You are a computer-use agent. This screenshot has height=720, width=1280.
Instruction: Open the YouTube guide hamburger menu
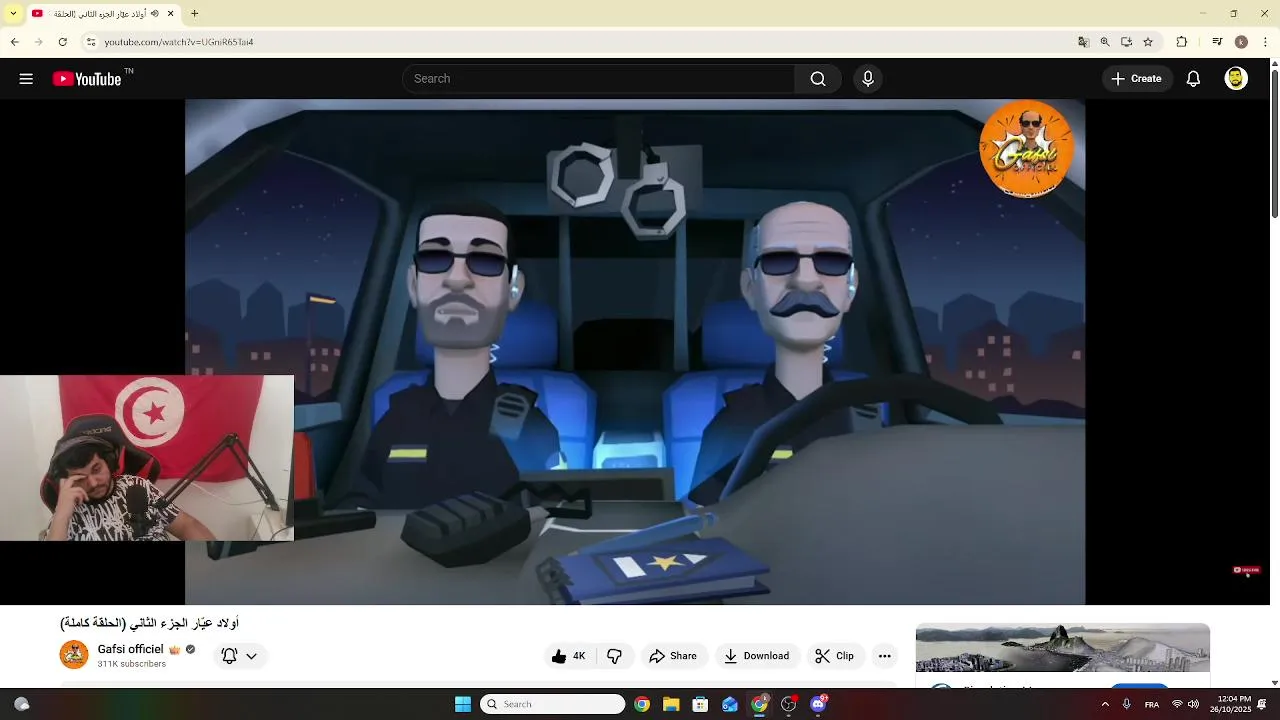click(26, 79)
